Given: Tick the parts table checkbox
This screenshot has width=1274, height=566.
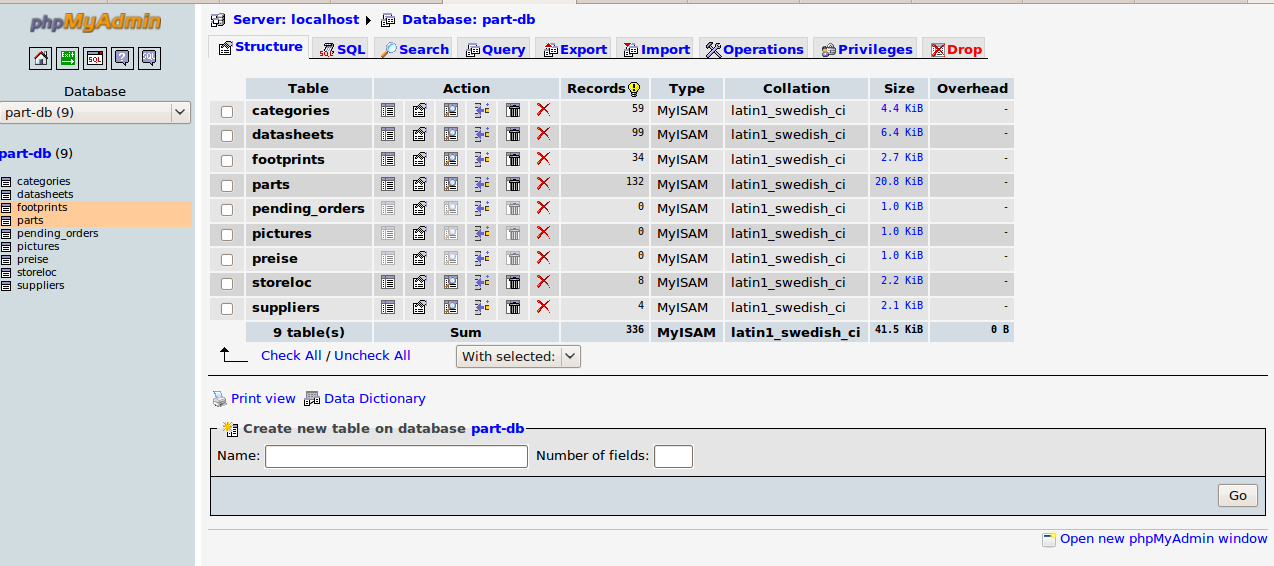Looking at the screenshot, I should click(x=227, y=185).
